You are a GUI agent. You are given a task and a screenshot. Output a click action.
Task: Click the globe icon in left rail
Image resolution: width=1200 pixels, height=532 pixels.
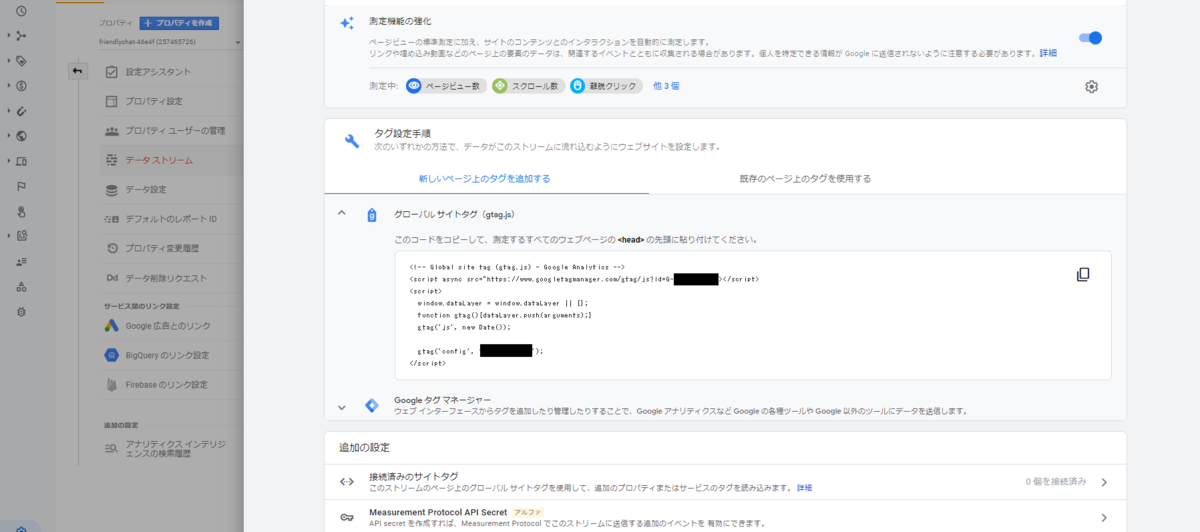pos(21,136)
